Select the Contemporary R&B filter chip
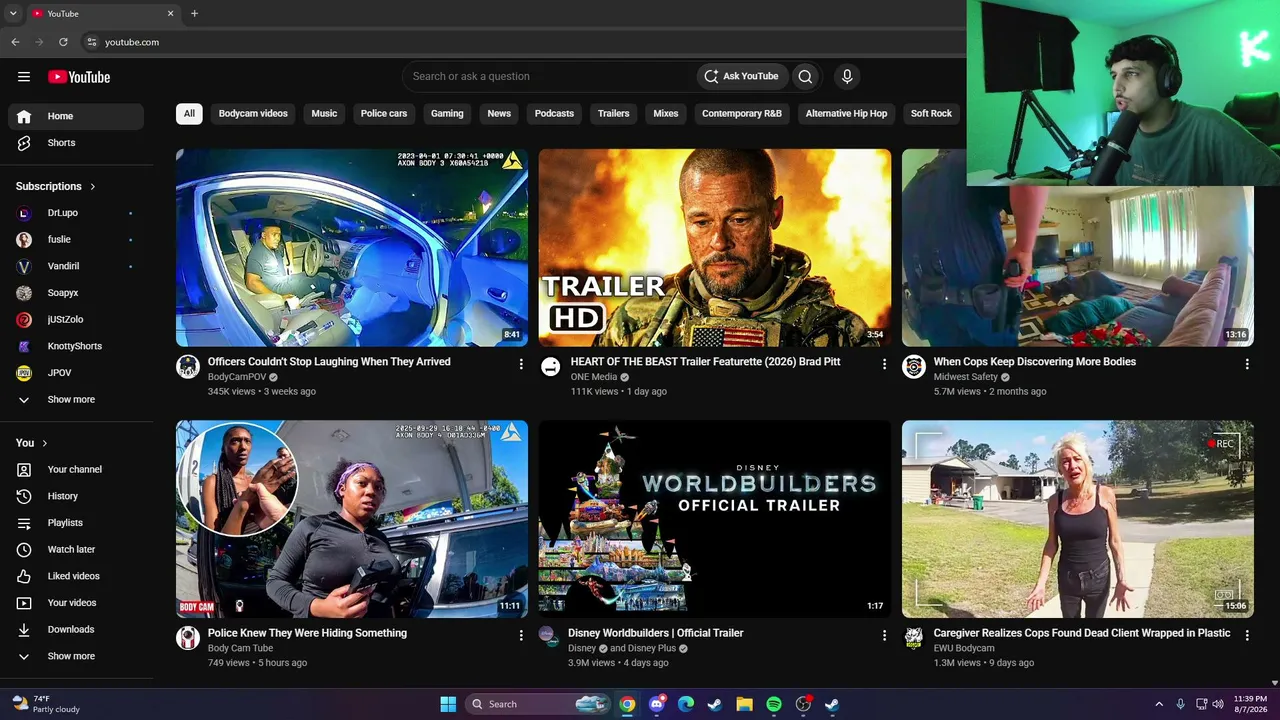Image resolution: width=1280 pixels, height=720 pixels. (742, 114)
